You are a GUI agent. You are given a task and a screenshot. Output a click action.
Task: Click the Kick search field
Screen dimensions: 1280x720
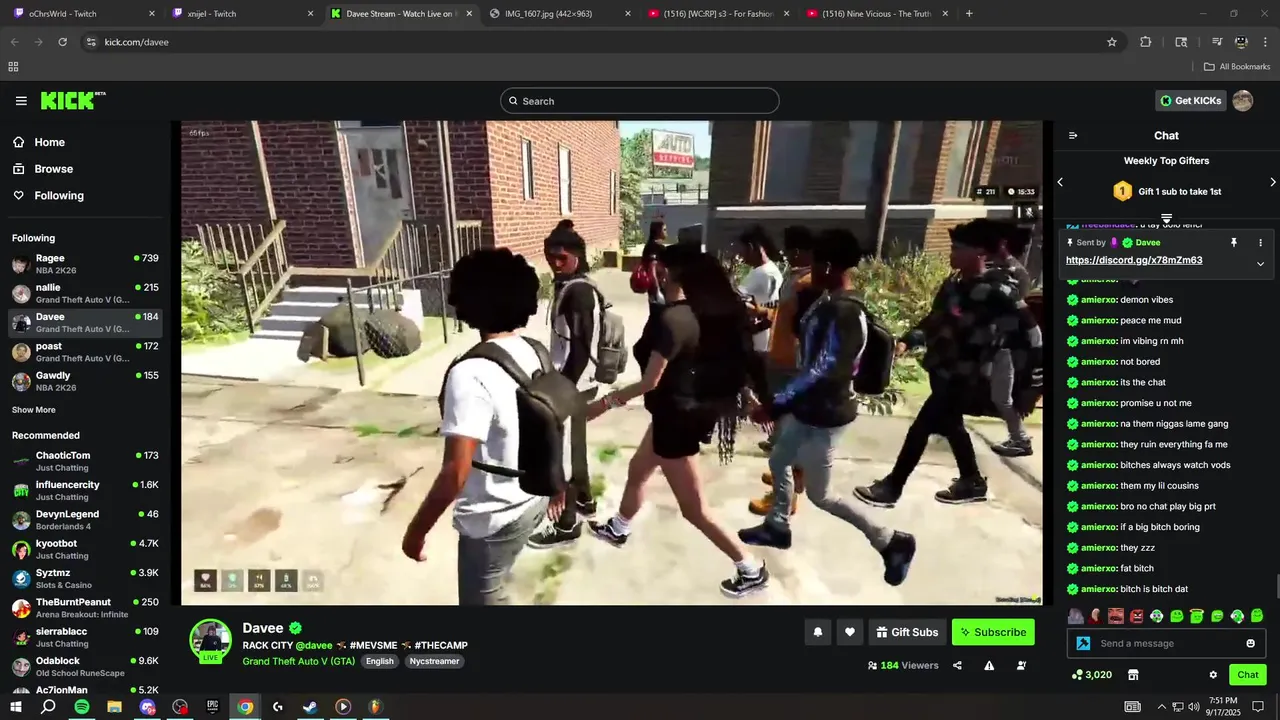click(x=640, y=101)
